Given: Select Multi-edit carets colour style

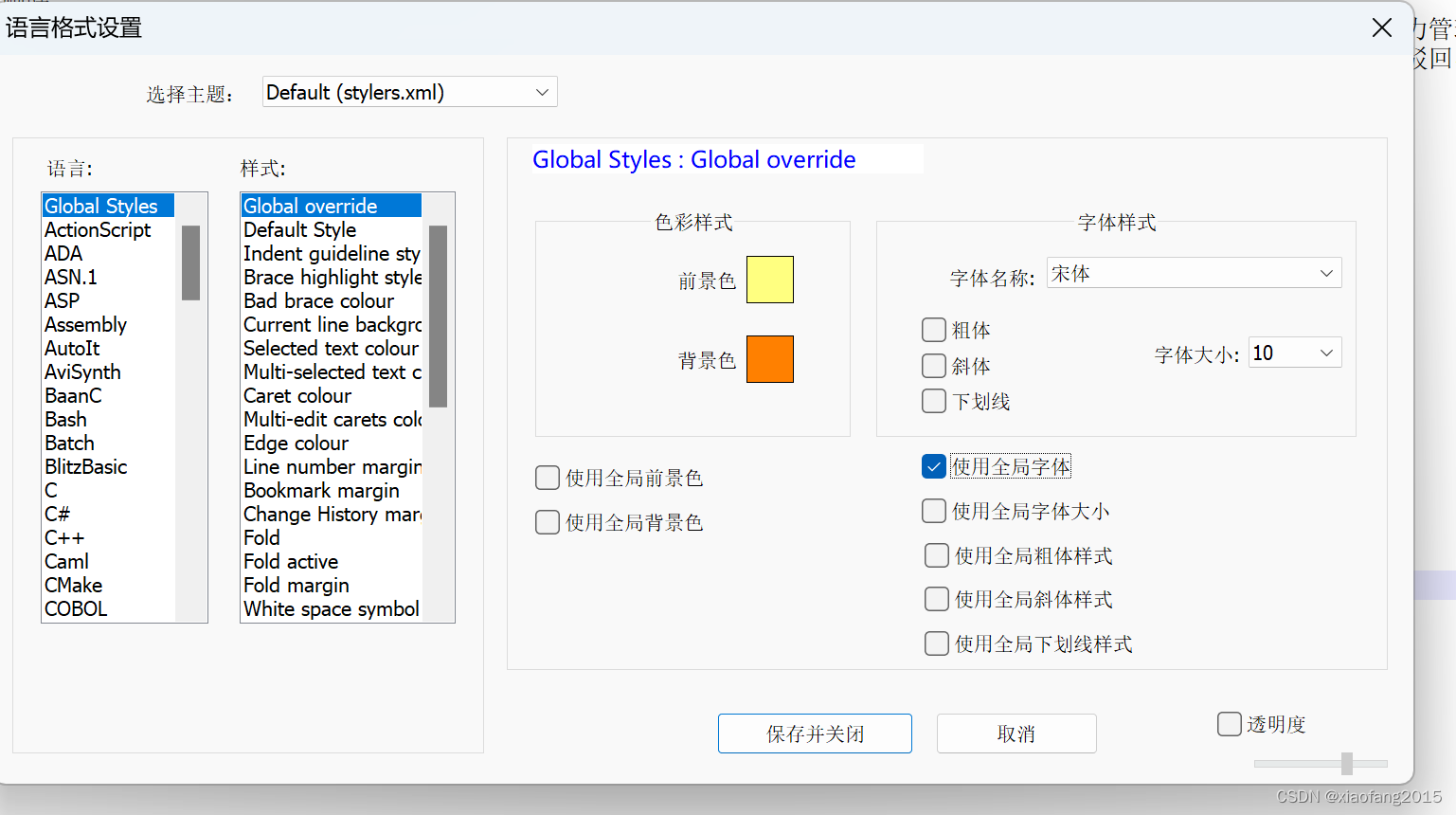Looking at the screenshot, I should coord(332,419).
